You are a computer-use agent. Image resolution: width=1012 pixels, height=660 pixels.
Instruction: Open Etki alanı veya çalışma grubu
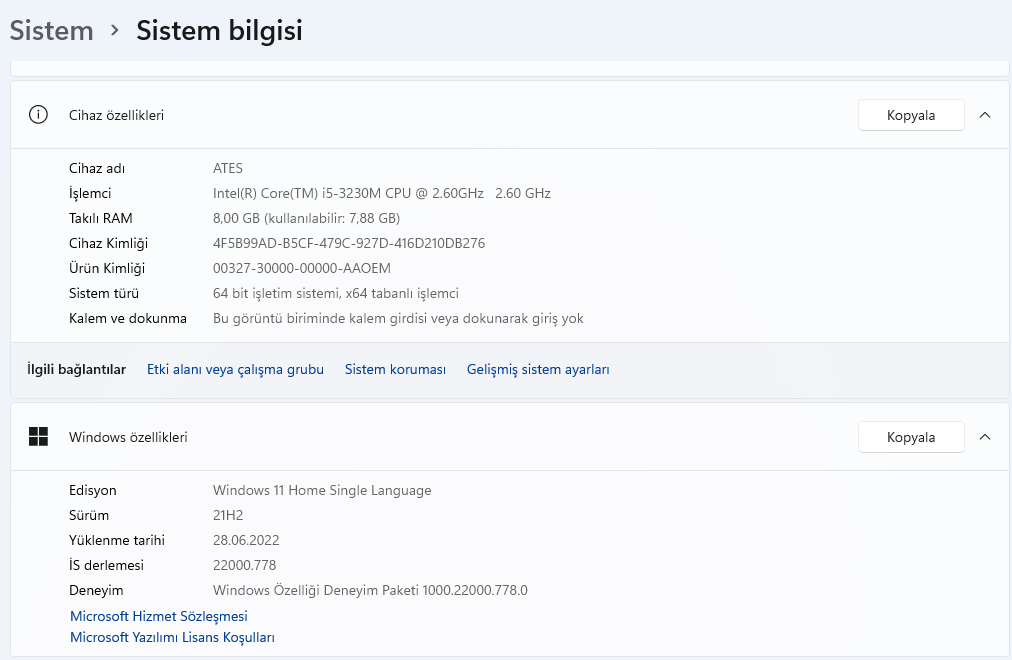pos(235,369)
